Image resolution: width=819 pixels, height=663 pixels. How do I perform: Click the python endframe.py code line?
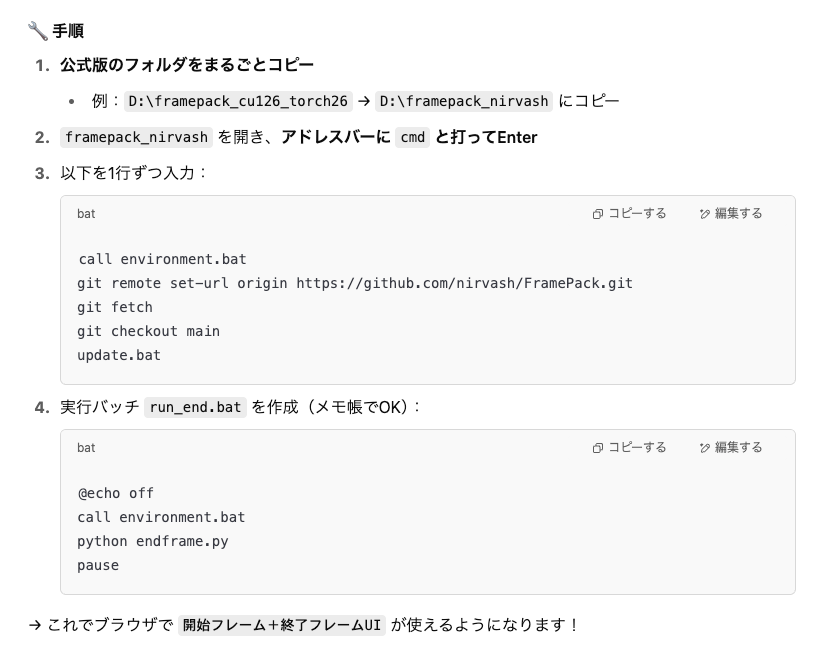click(x=153, y=541)
